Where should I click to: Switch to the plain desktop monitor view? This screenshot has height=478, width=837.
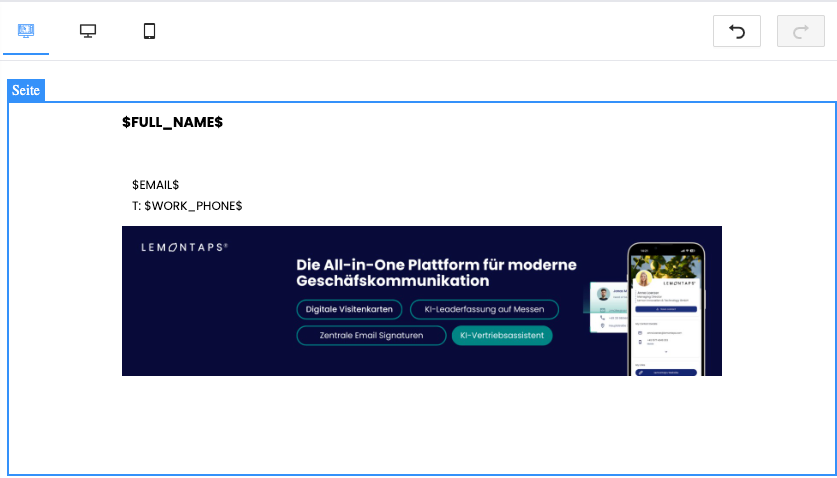click(x=88, y=31)
